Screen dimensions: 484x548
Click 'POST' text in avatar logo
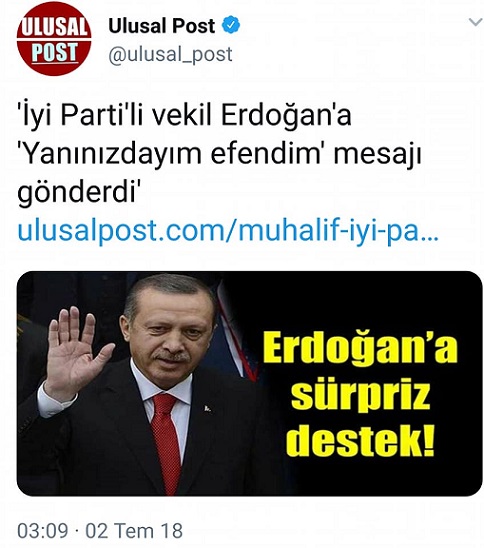point(54,52)
